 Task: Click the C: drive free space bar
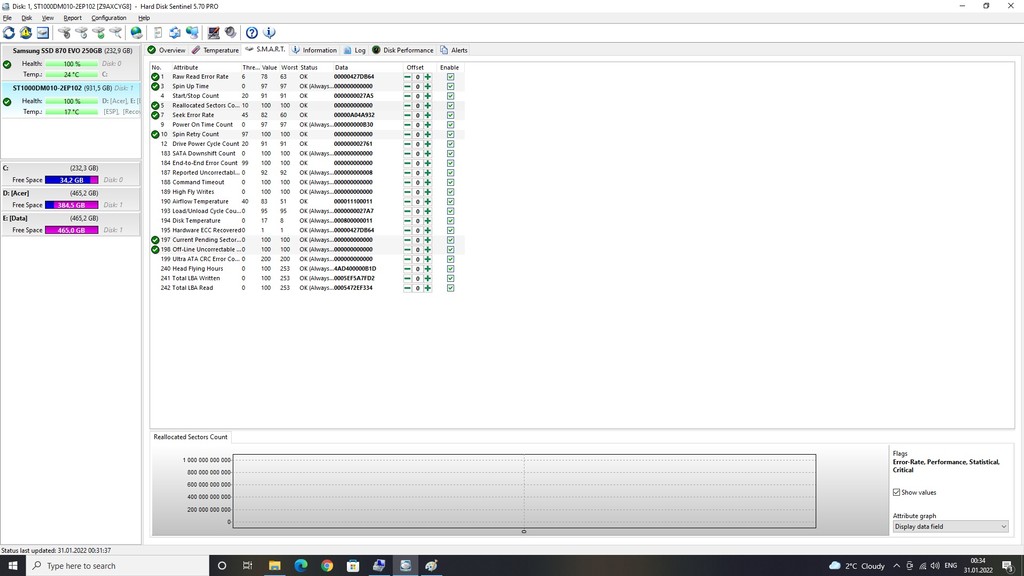pyautogui.click(x=72, y=180)
